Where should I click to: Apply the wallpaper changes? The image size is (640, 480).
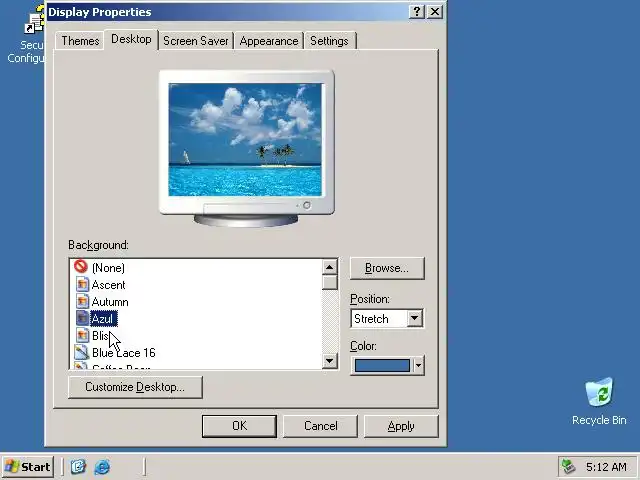point(401,426)
